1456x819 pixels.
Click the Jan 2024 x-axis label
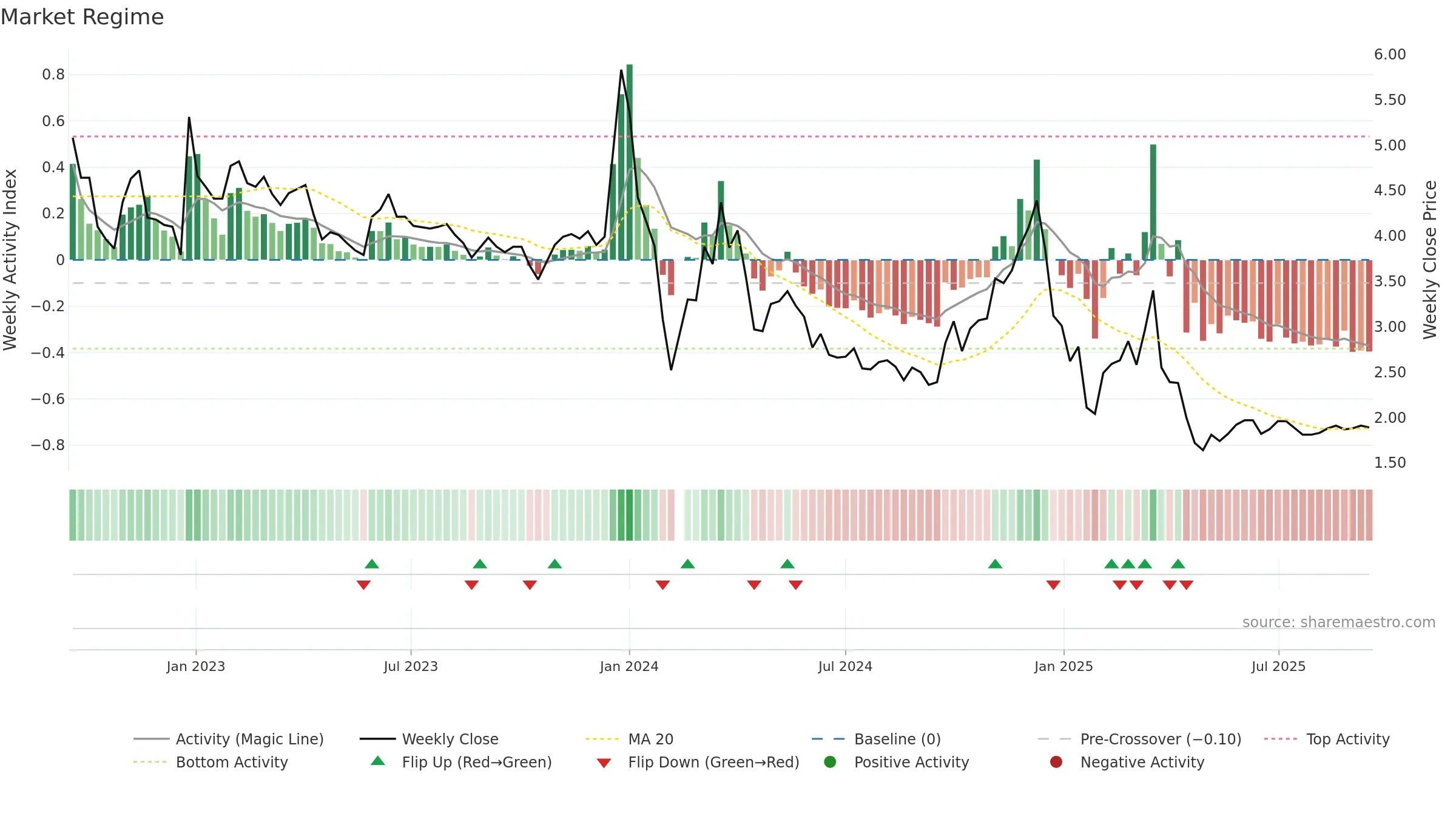click(x=629, y=666)
